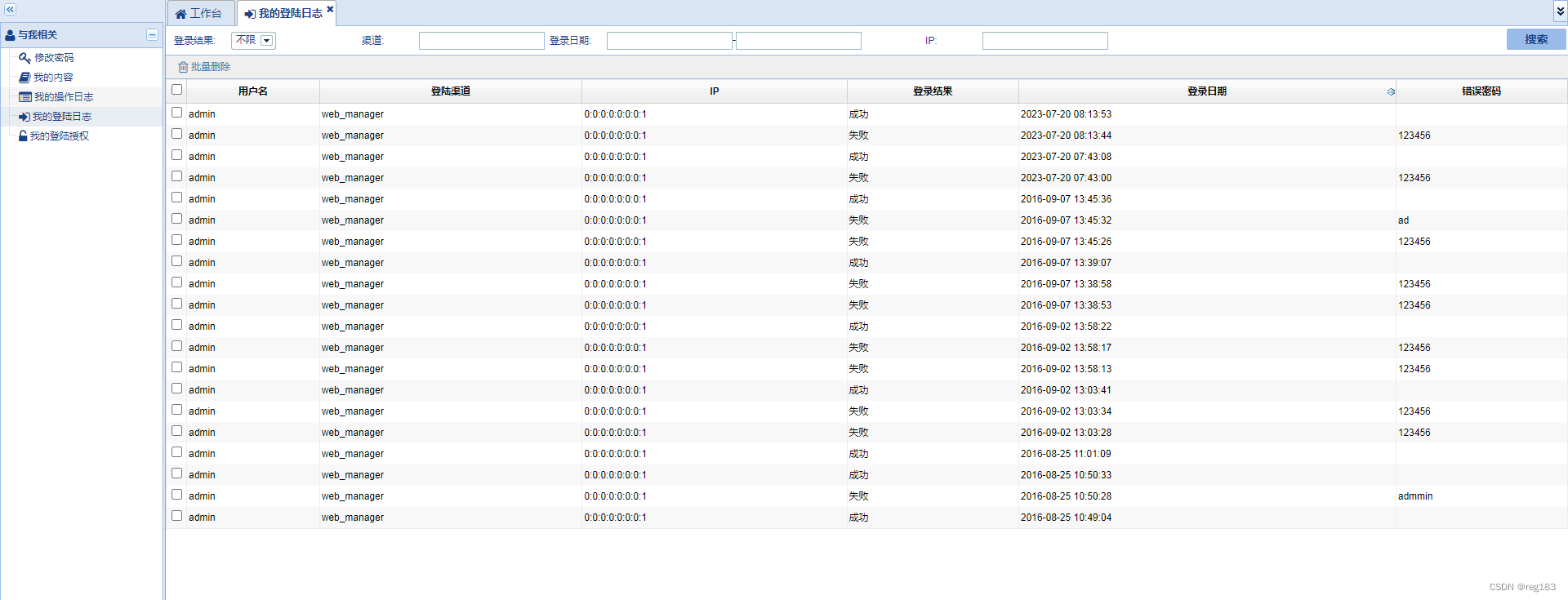Open 修改密码 in the sidebar

[x=54, y=58]
